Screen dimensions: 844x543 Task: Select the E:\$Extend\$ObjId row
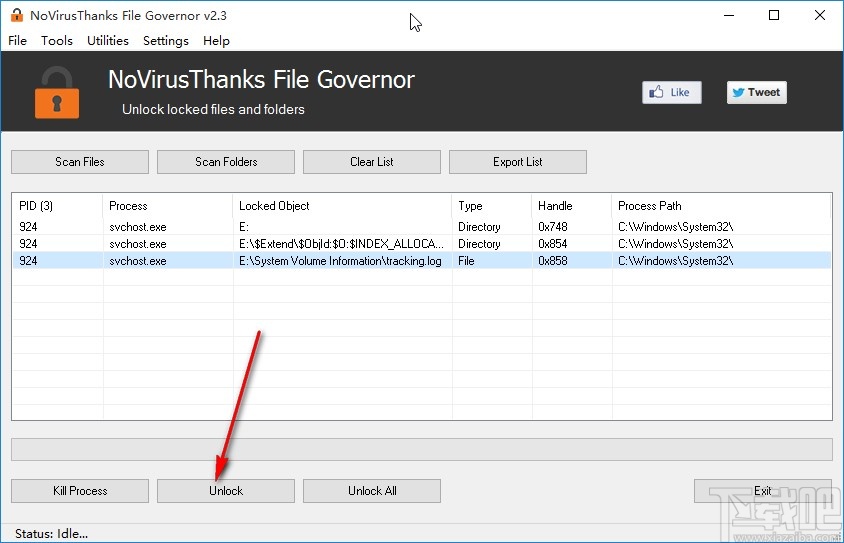click(x=421, y=244)
